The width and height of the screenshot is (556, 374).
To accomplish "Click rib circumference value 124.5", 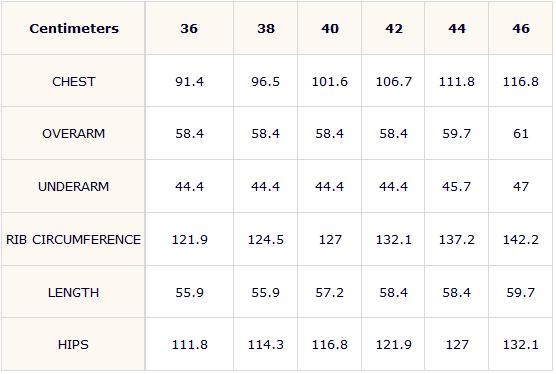I will point(266,240).
